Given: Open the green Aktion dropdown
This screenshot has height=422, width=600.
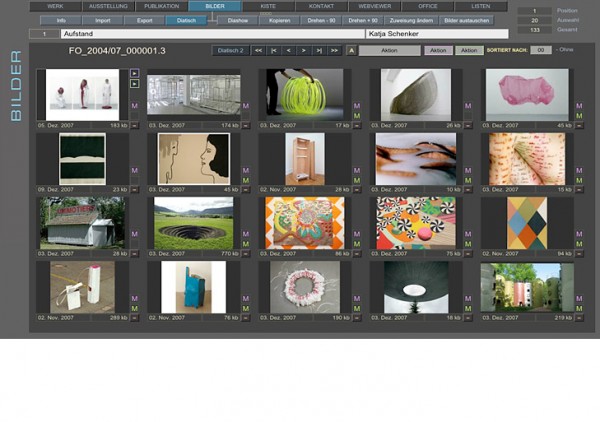Looking at the screenshot, I should click(468, 50).
